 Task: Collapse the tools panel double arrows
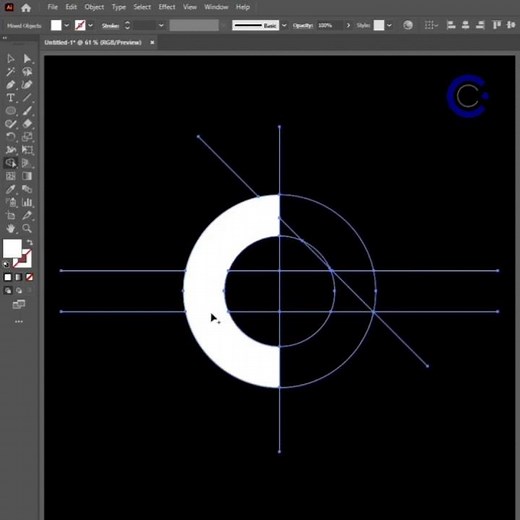[5, 38]
